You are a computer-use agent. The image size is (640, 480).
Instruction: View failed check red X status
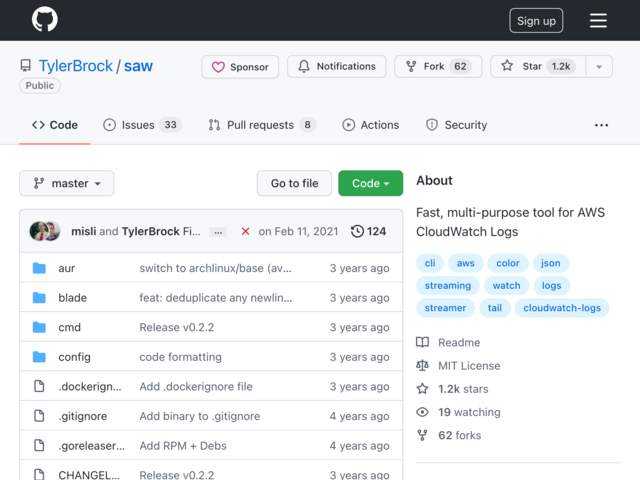click(x=245, y=231)
